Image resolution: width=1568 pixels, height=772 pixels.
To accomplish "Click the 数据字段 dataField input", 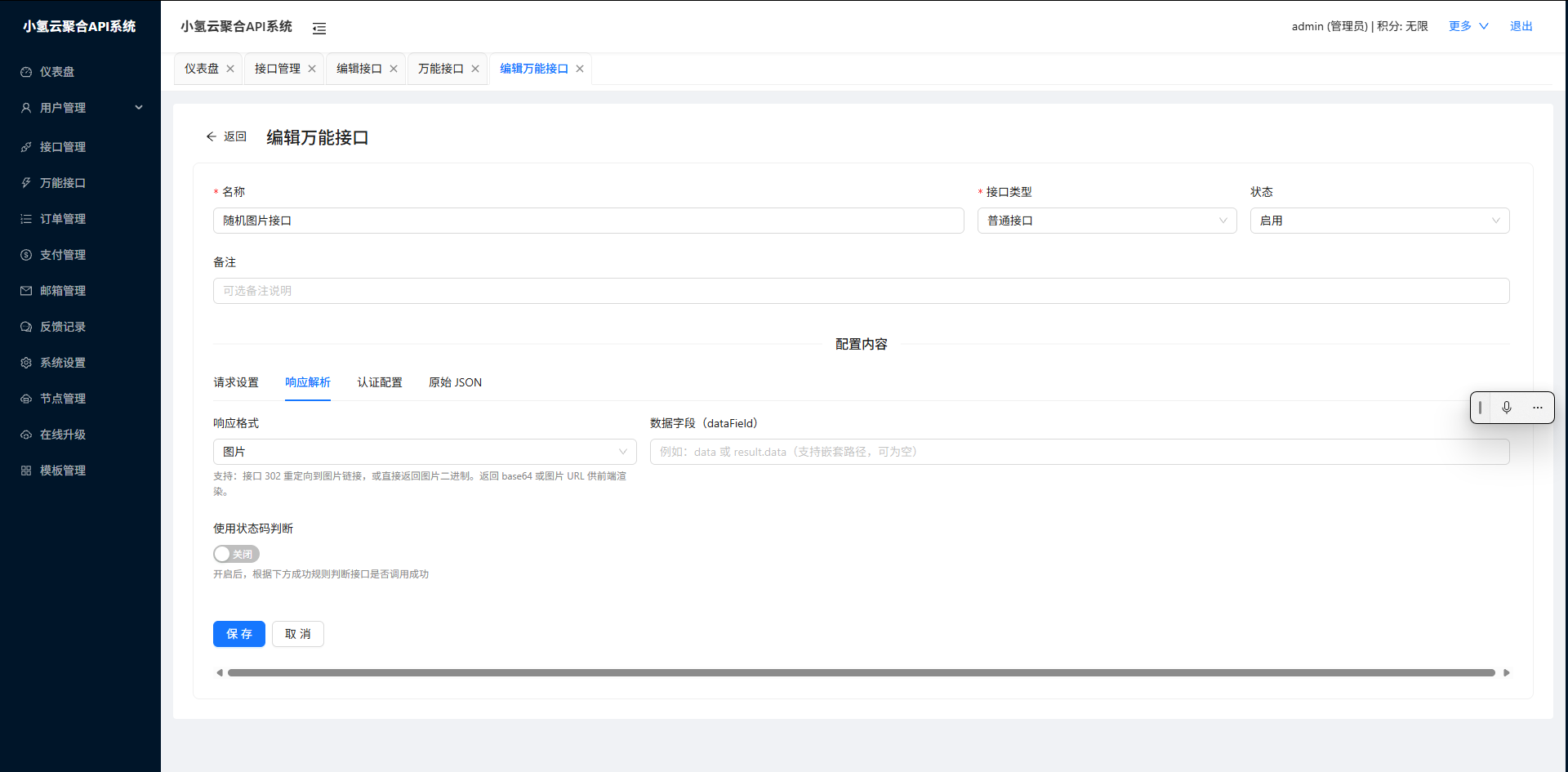I will click(1079, 452).
